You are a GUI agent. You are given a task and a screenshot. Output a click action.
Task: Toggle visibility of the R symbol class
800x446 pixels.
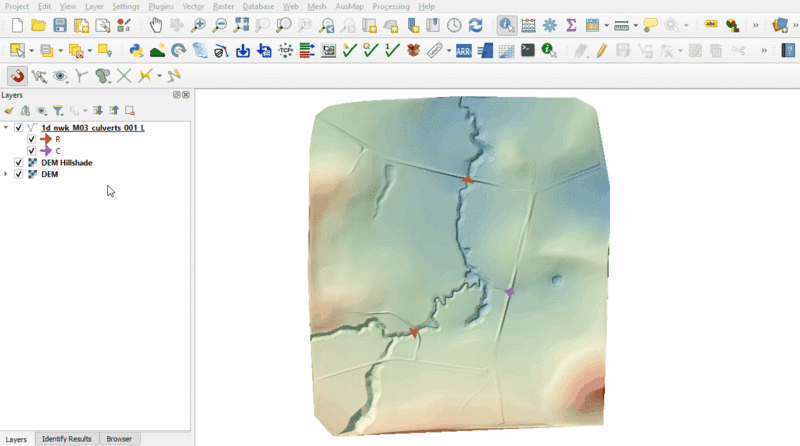[31, 140]
